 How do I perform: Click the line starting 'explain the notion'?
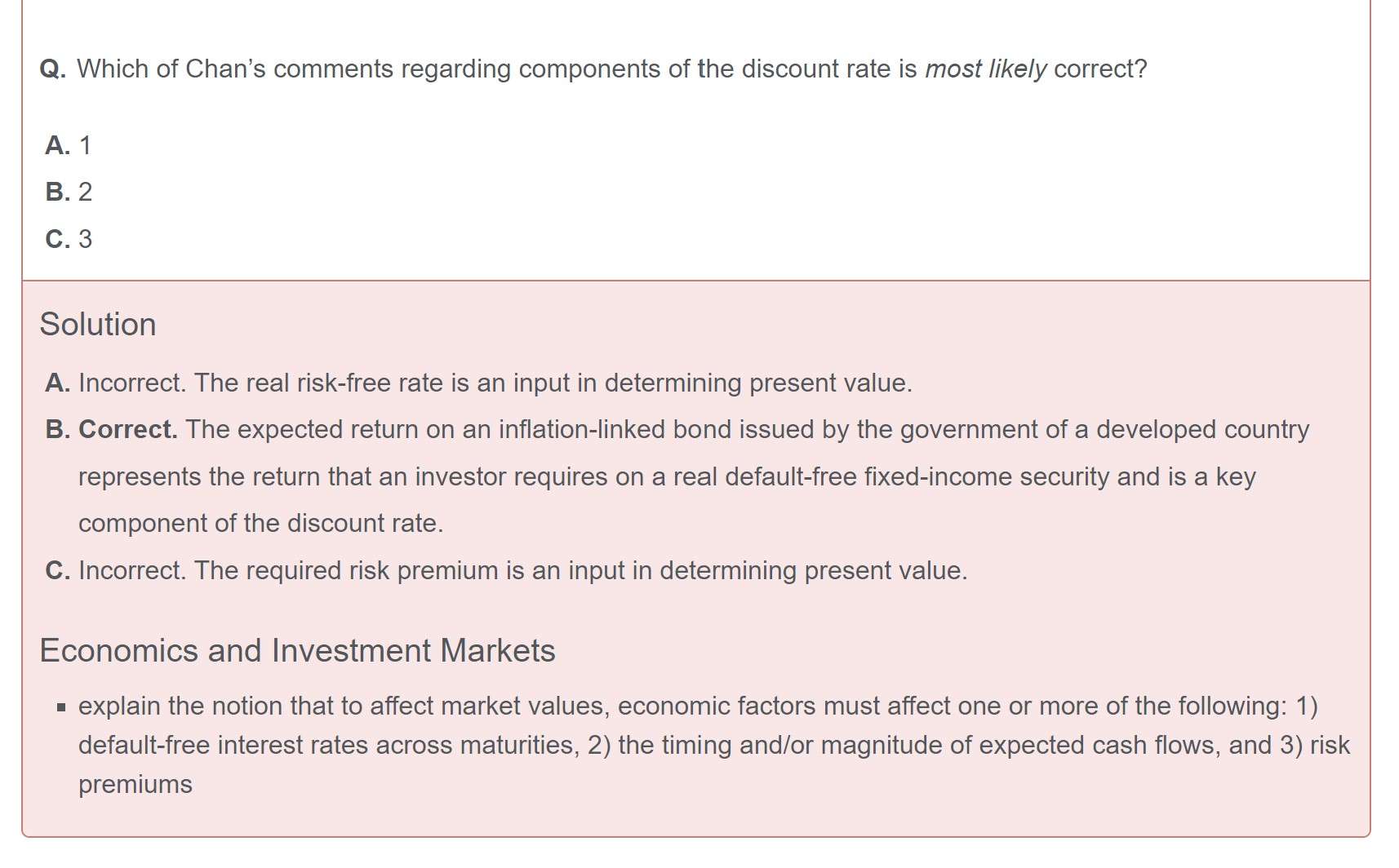click(x=697, y=706)
